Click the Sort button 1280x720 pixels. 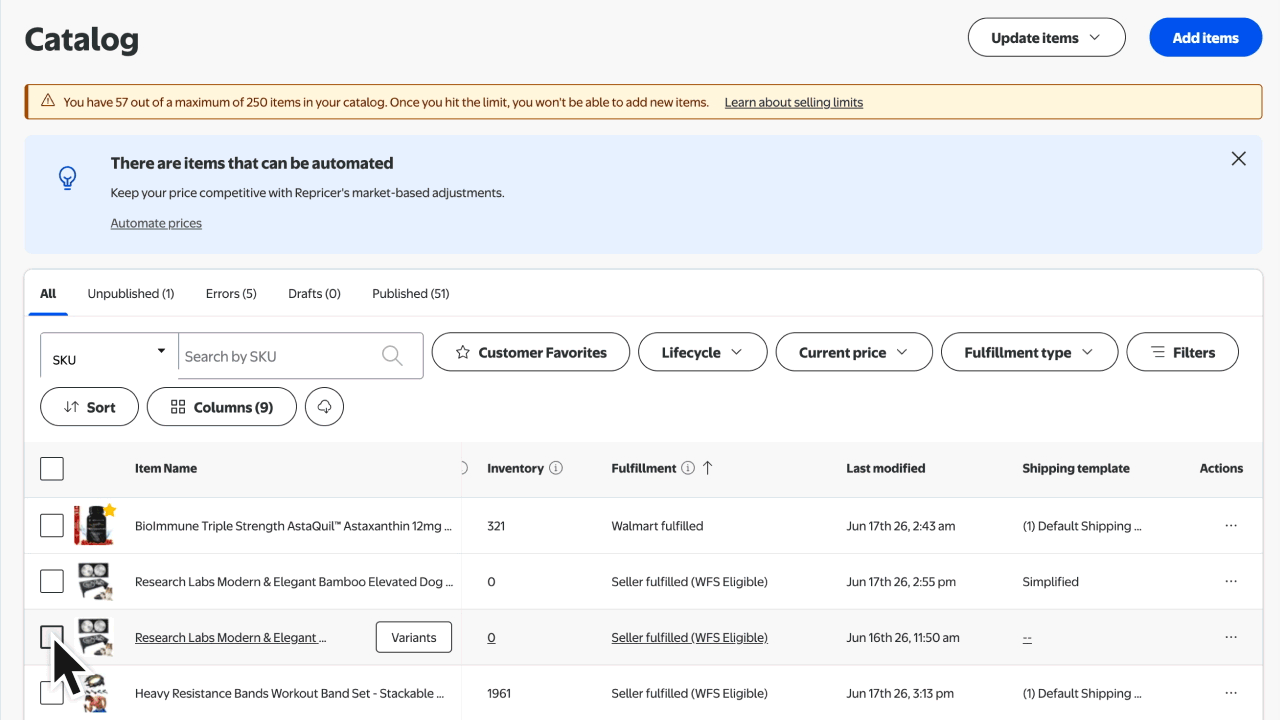tap(89, 407)
